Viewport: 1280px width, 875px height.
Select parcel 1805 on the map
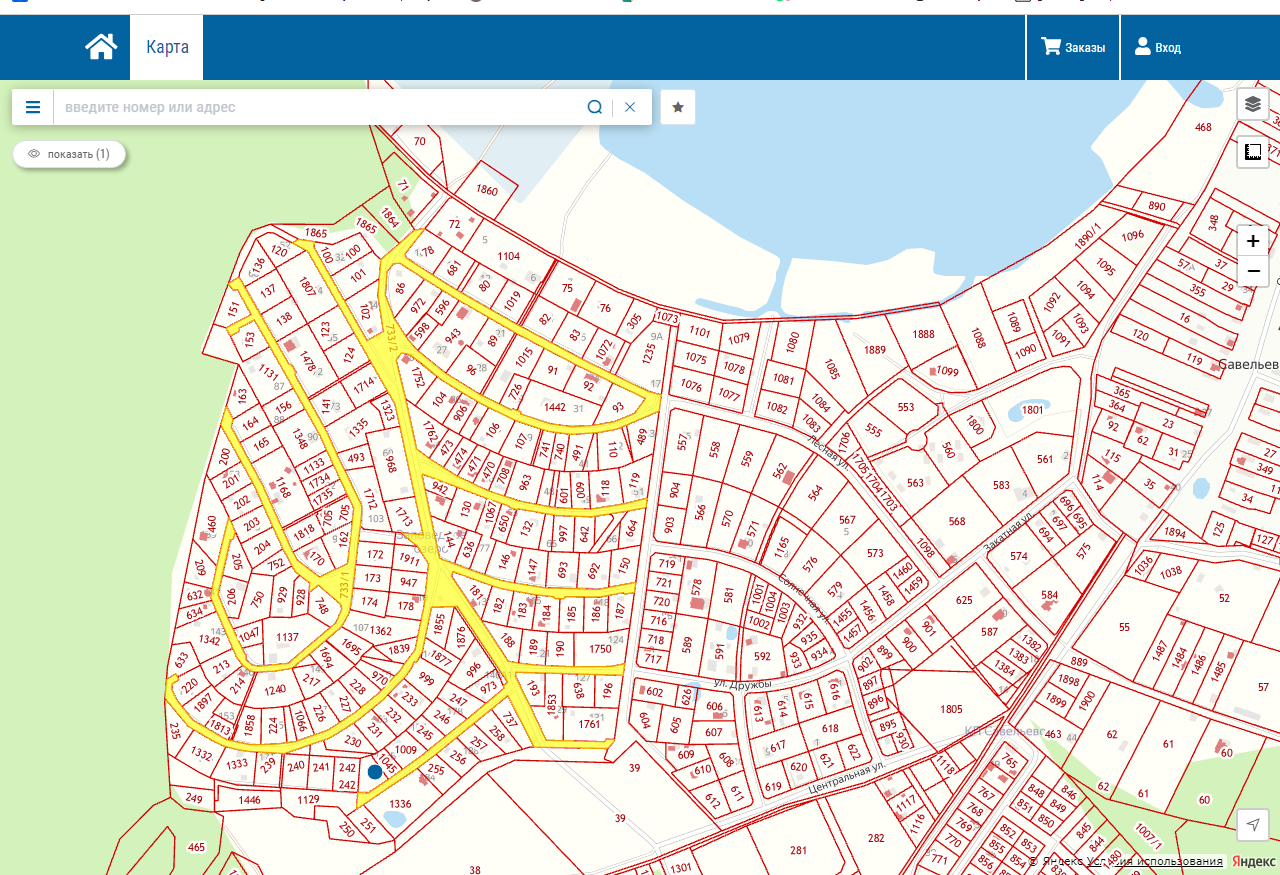[x=951, y=709]
